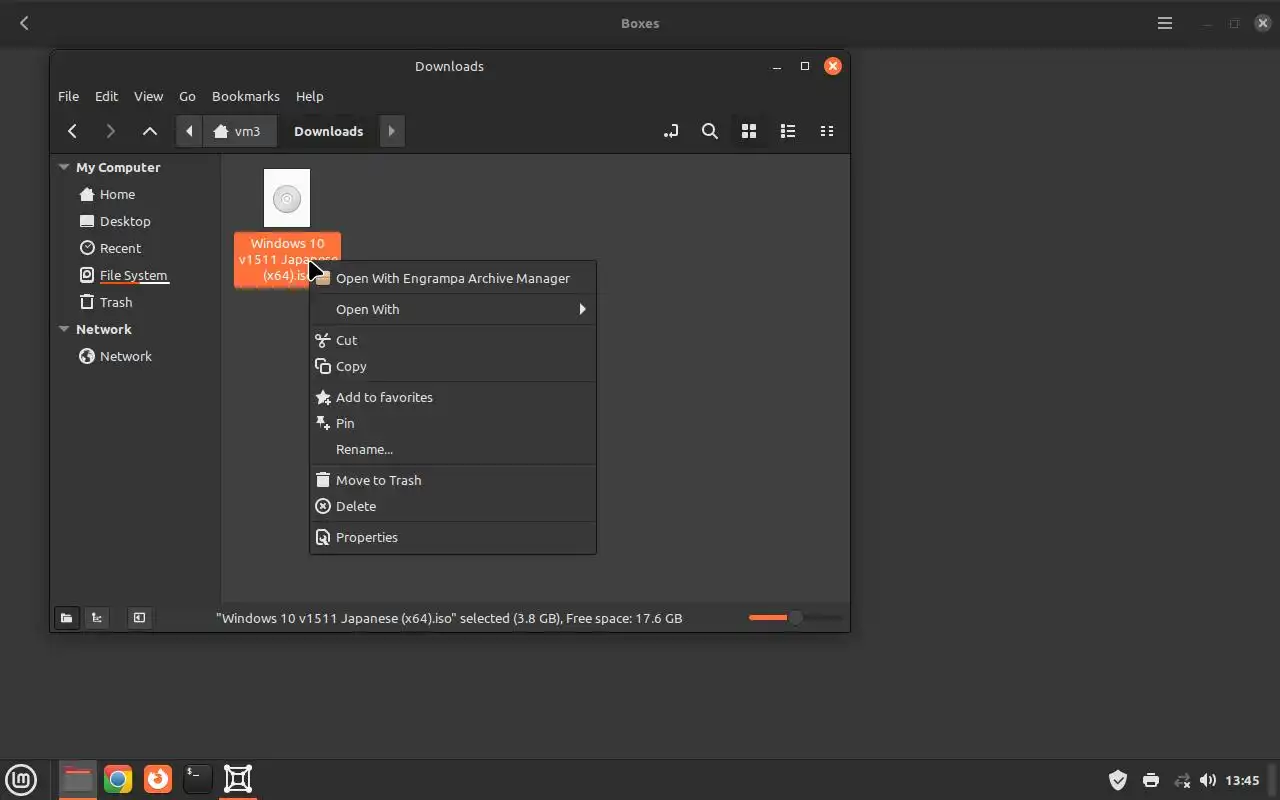Collapse the My Computer section
Image resolution: width=1280 pixels, height=800 pixels.
(x=64, y=167)
